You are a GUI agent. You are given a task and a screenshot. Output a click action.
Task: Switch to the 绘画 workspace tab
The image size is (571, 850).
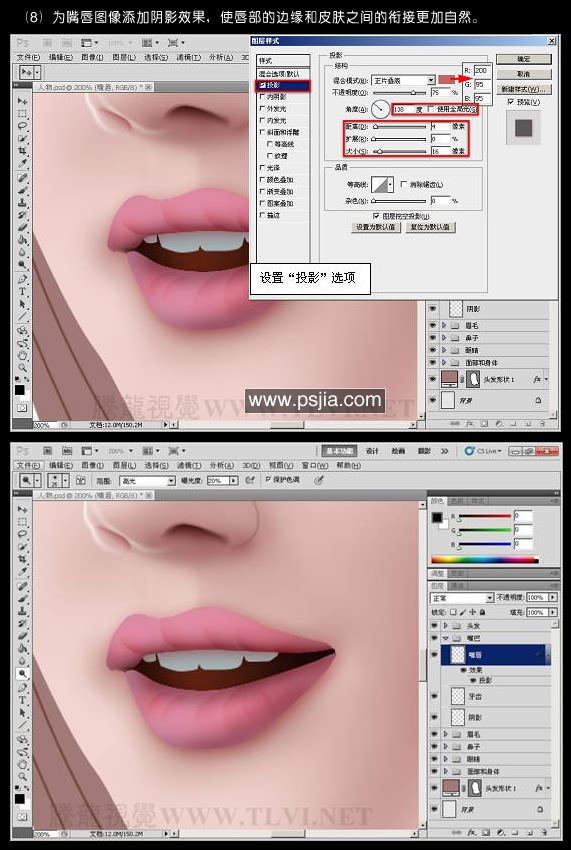click(x=399, y=451)
